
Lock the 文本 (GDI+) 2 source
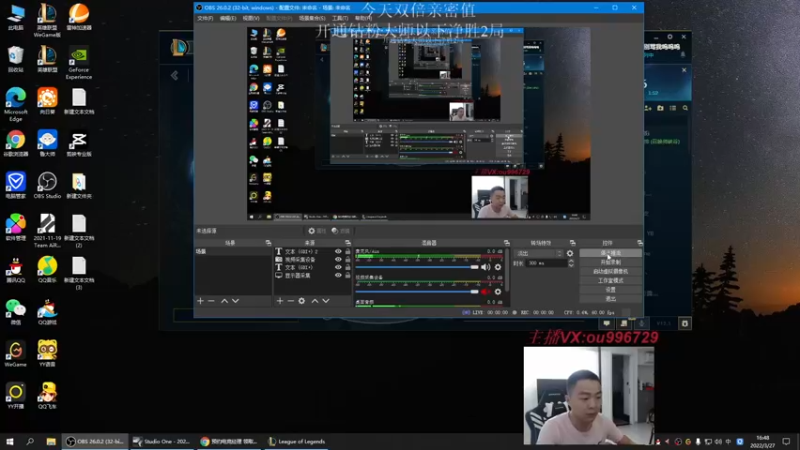pos(348,252)
